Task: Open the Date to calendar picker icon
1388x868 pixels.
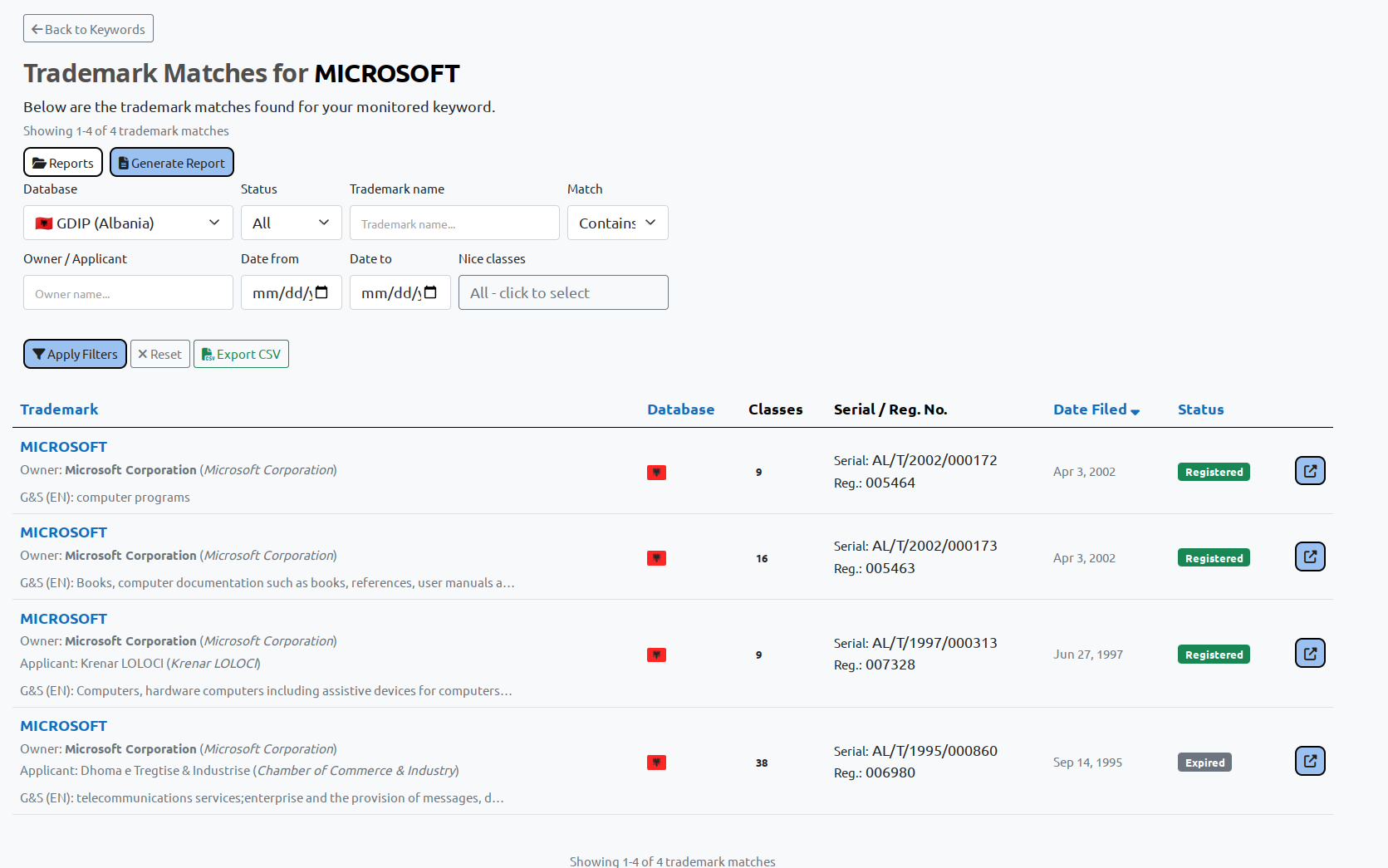Action: click(x=430, y=292)
